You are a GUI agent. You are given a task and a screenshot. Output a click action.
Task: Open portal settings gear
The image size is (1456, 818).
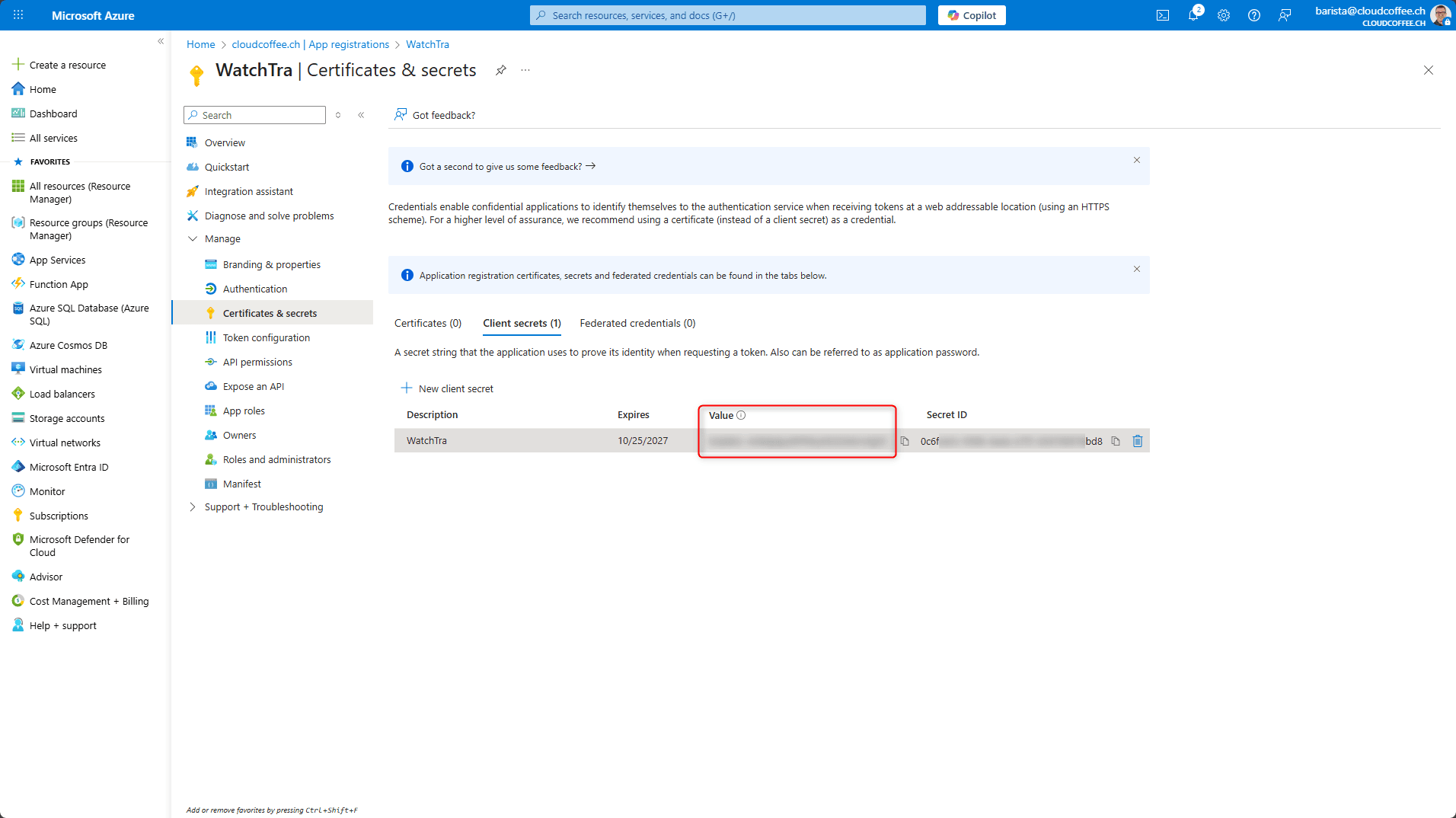click(1224, 15)
